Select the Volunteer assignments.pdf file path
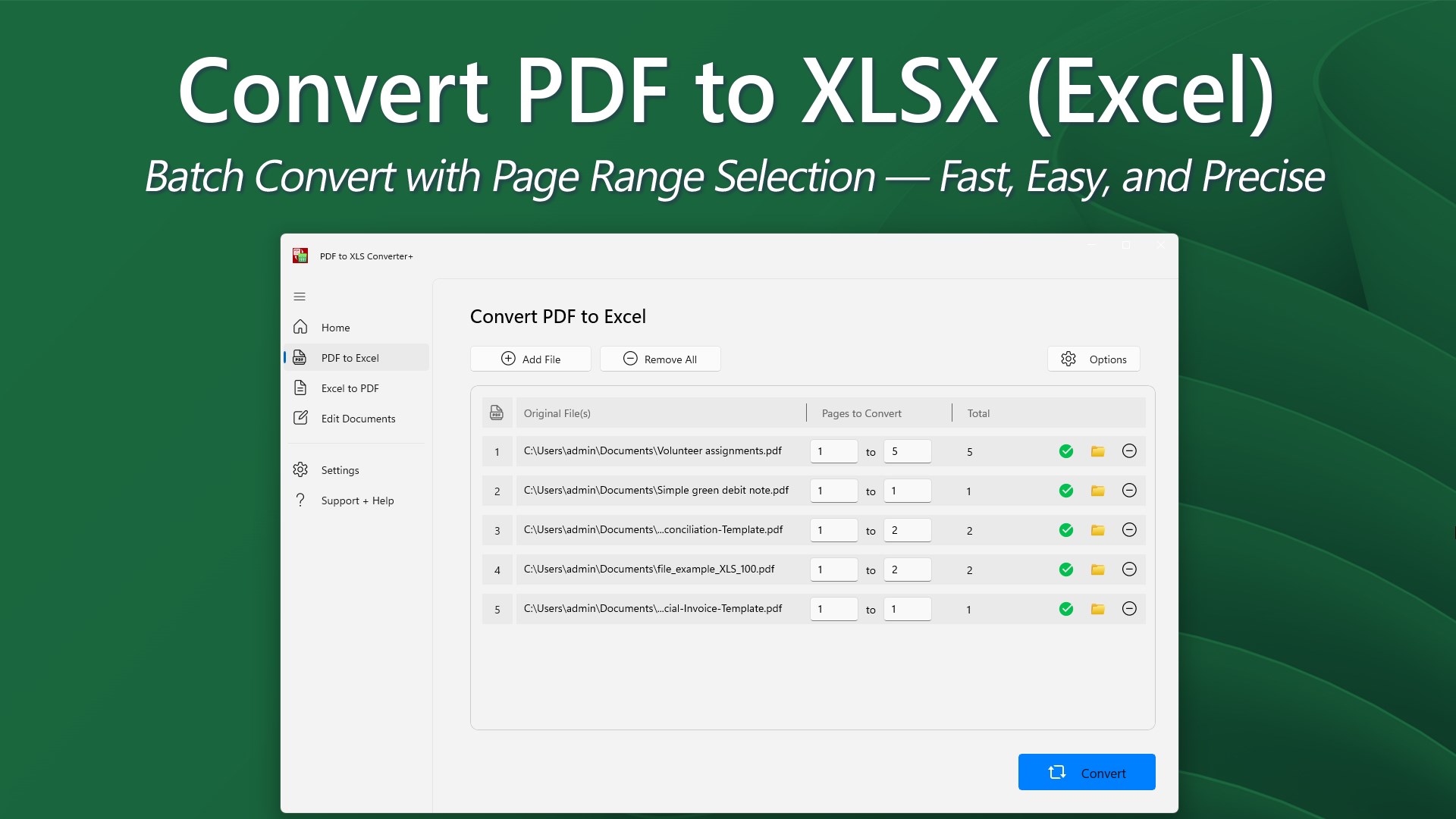The width and height of the screenshot is (1456, 819). (x=653, y=450)
